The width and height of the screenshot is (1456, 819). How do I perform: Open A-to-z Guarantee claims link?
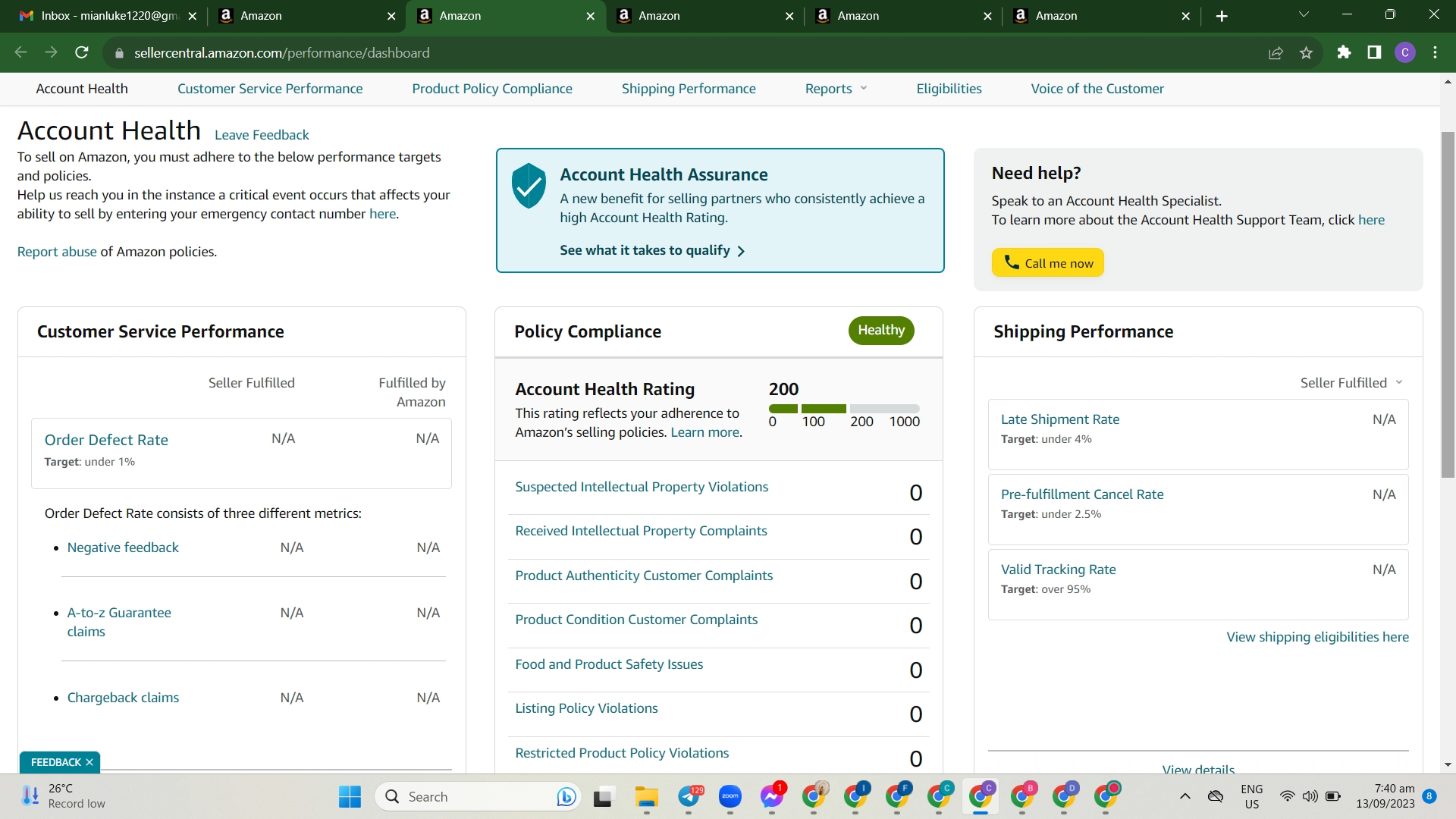click(119, 622)
